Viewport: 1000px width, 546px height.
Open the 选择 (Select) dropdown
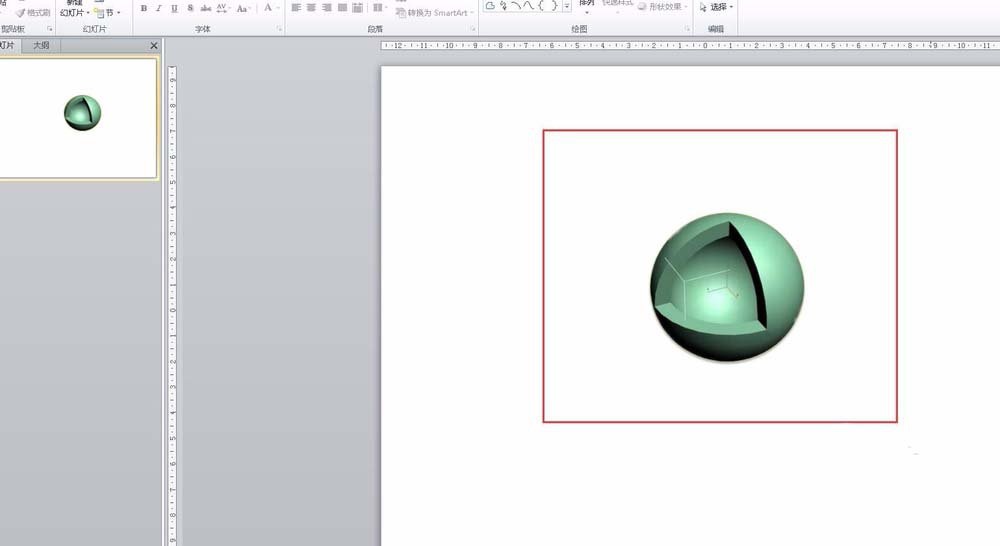coord(716,7)
